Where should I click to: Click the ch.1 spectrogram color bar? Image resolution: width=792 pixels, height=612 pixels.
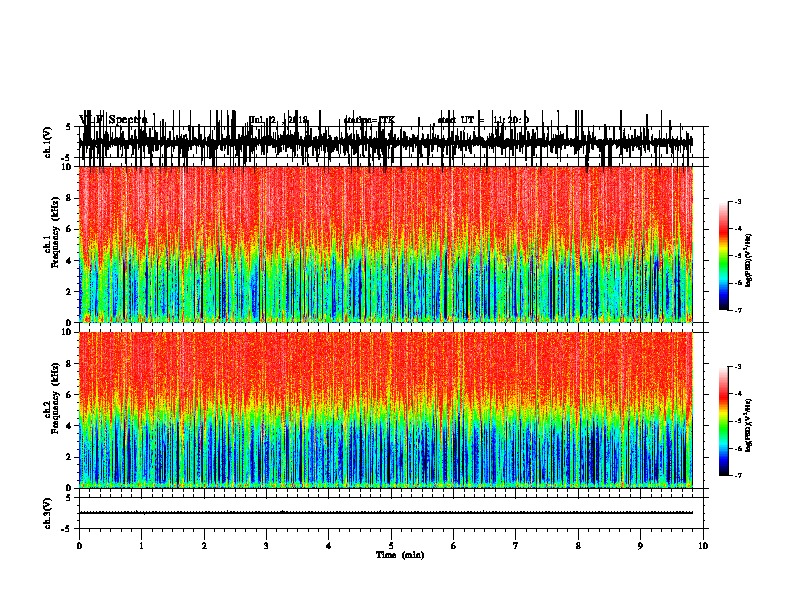click(723, 255)
